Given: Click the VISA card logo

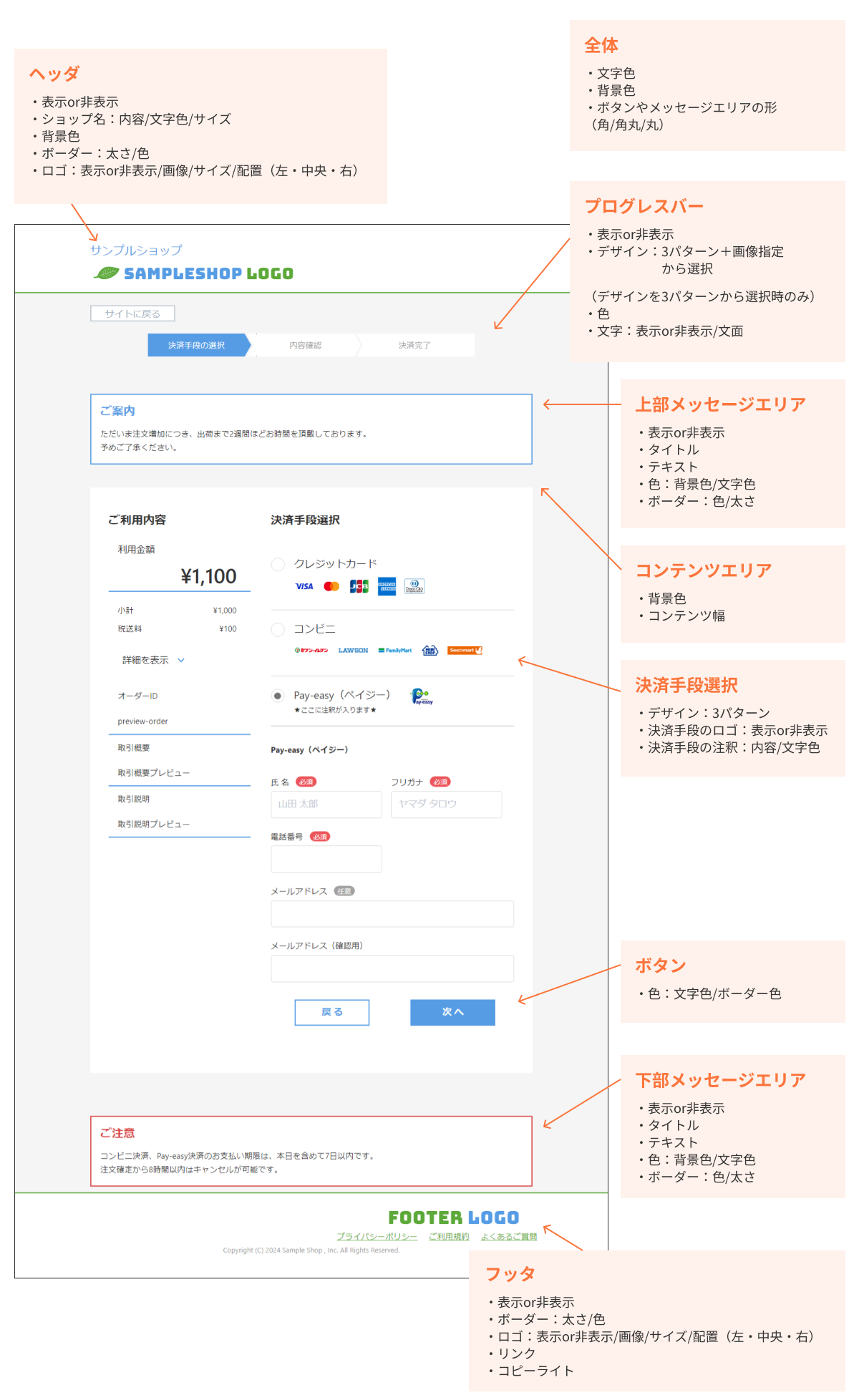Looking at the screenshot, I should [x=304, y=586].
